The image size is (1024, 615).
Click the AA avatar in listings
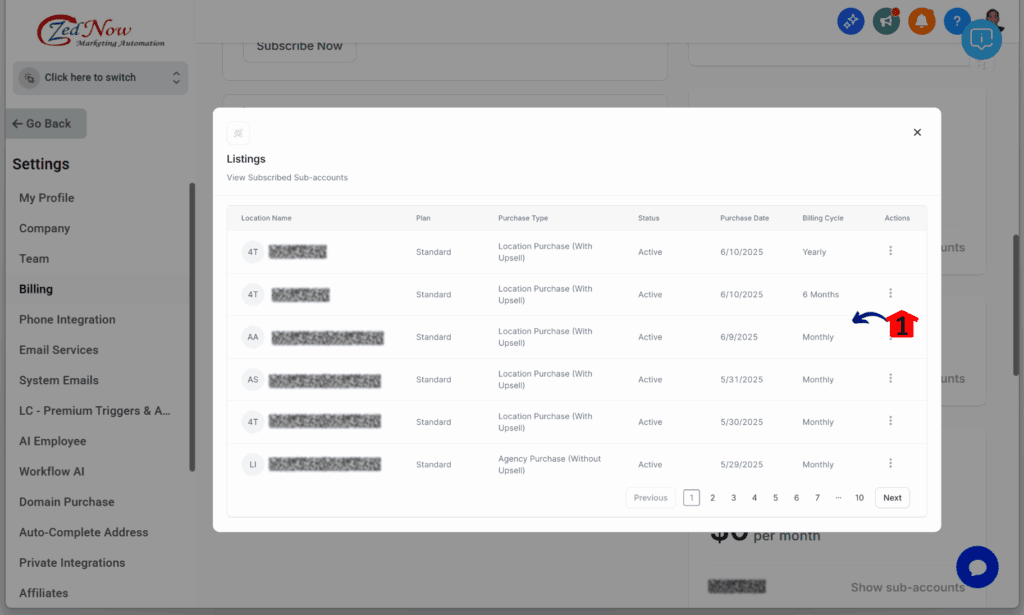pos(253,337)
